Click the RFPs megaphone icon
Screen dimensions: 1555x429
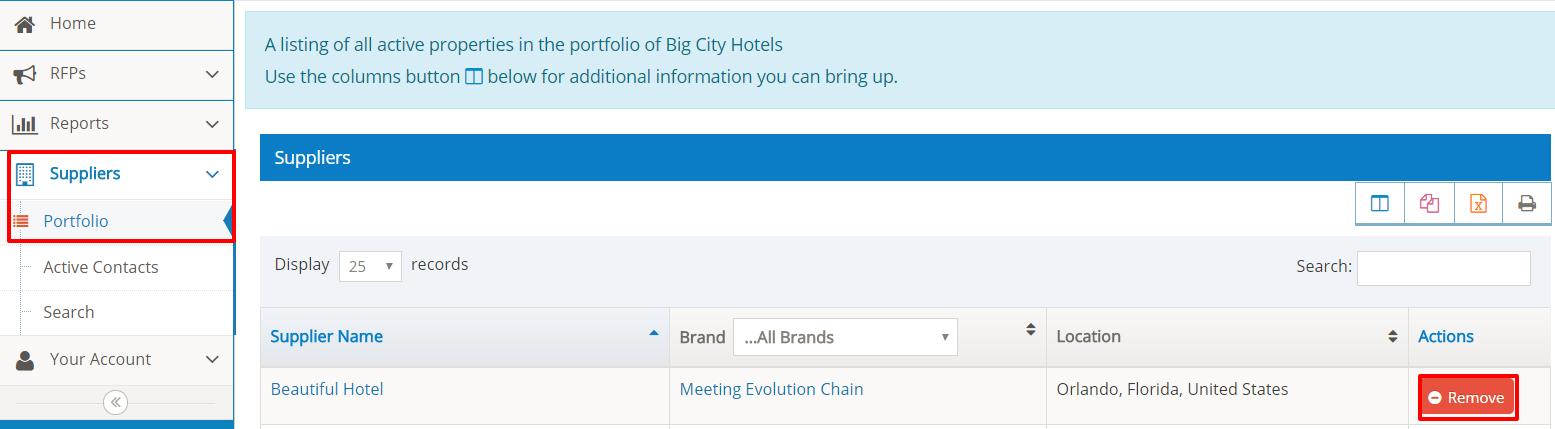tap(25, 74)
